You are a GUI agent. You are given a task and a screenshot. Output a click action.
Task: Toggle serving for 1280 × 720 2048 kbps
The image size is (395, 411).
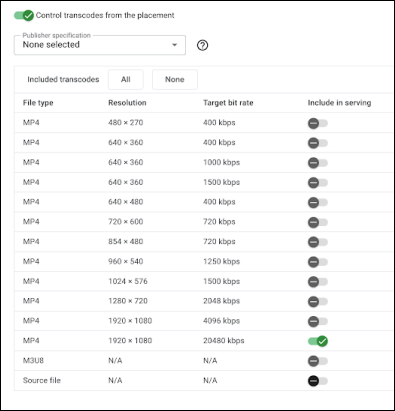318,302
